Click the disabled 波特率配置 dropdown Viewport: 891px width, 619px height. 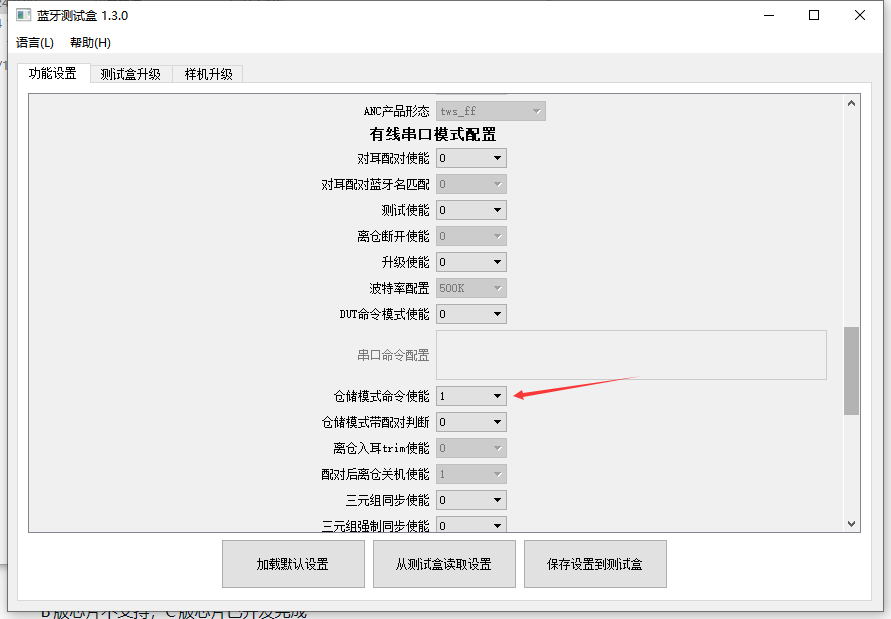coord(471,288)
